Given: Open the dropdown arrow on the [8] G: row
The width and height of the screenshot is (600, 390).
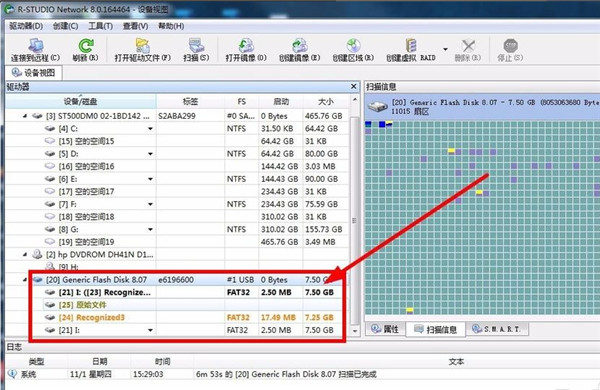Looking at the screenshot, I should pos(150,230).
